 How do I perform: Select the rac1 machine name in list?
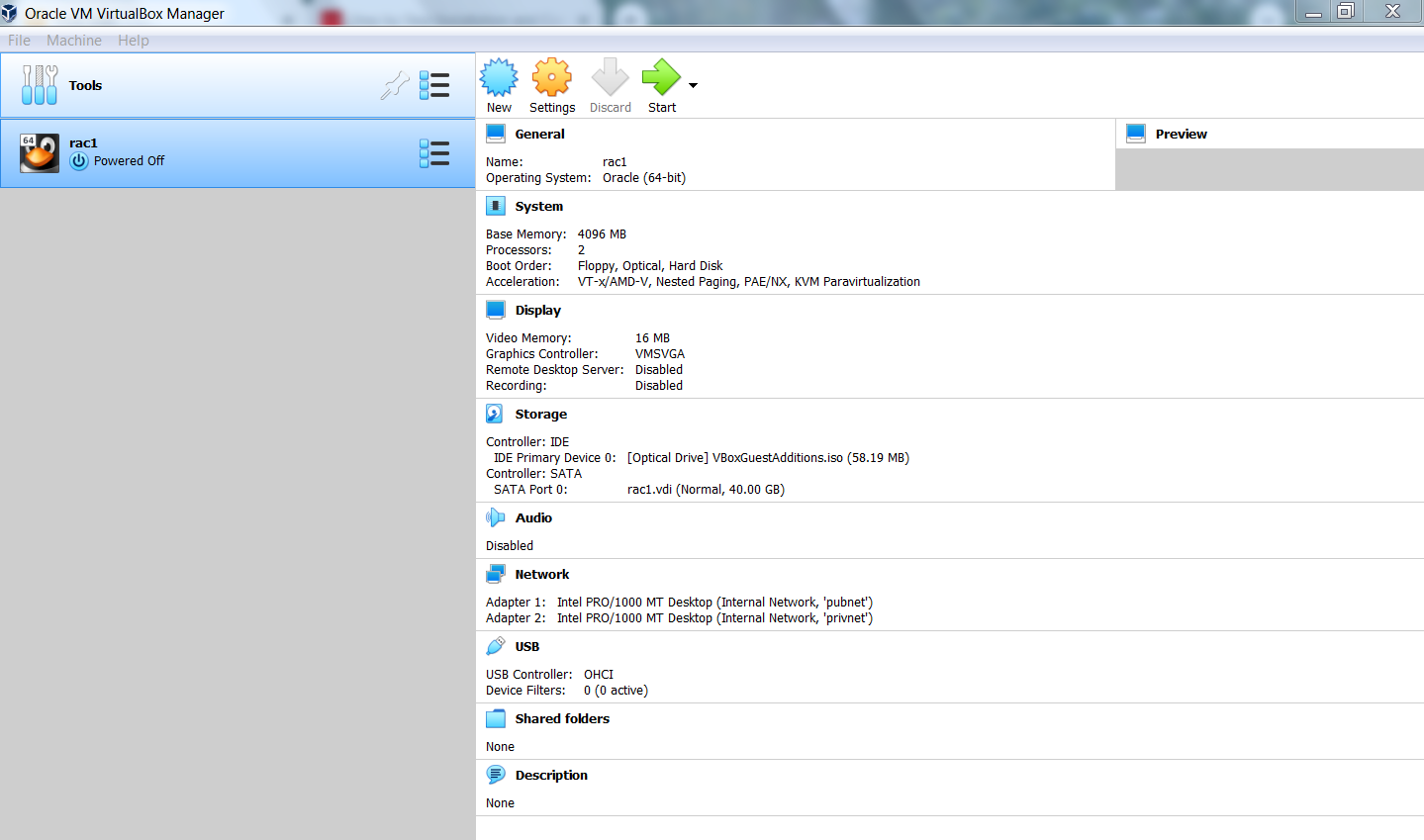pos(83,142)
